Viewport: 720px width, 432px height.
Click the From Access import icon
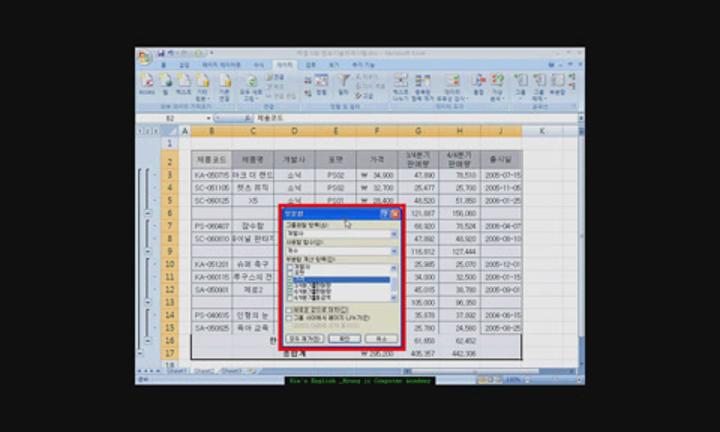coord(146,84)
